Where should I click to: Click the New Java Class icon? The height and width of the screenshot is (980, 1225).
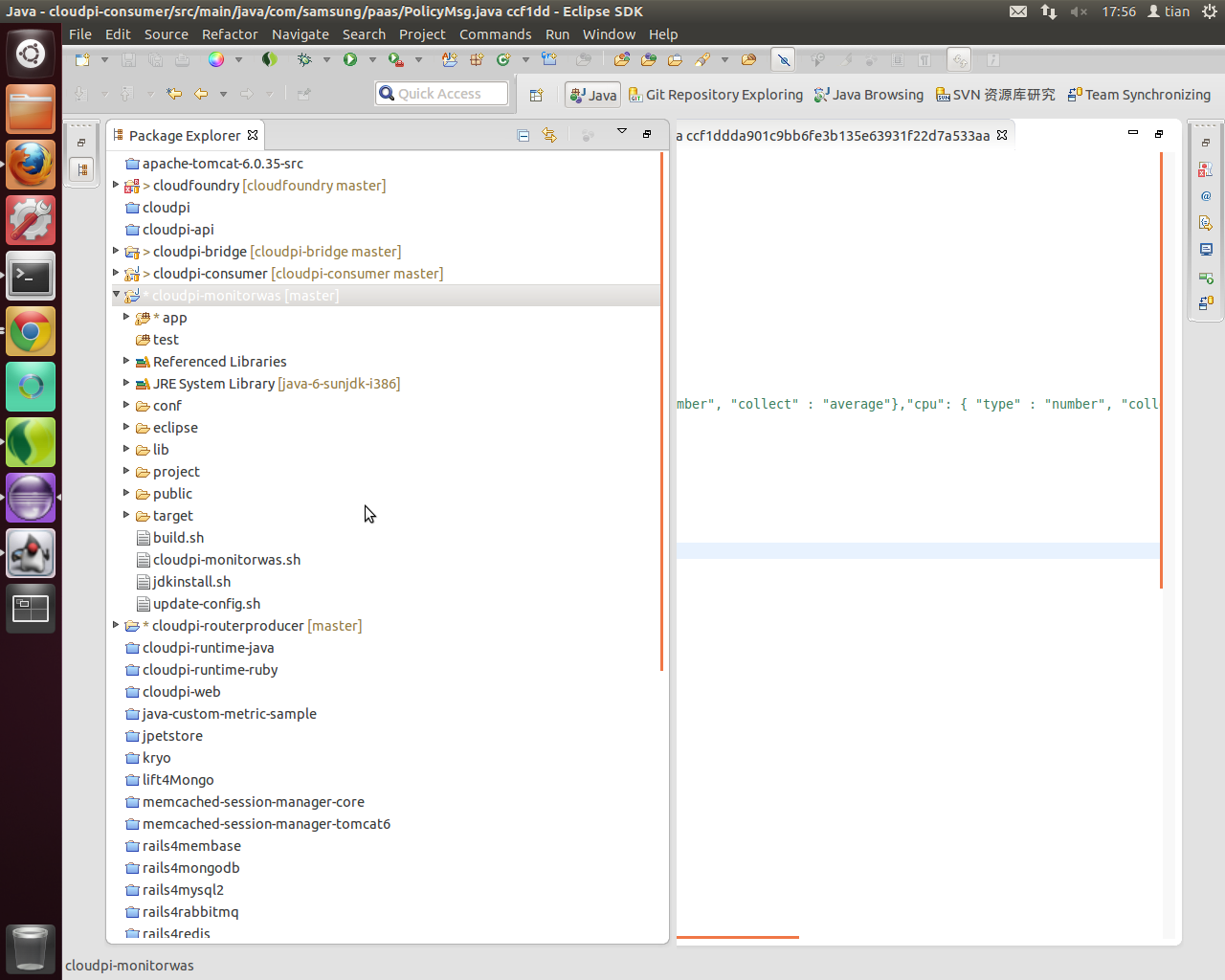point(503,59)
